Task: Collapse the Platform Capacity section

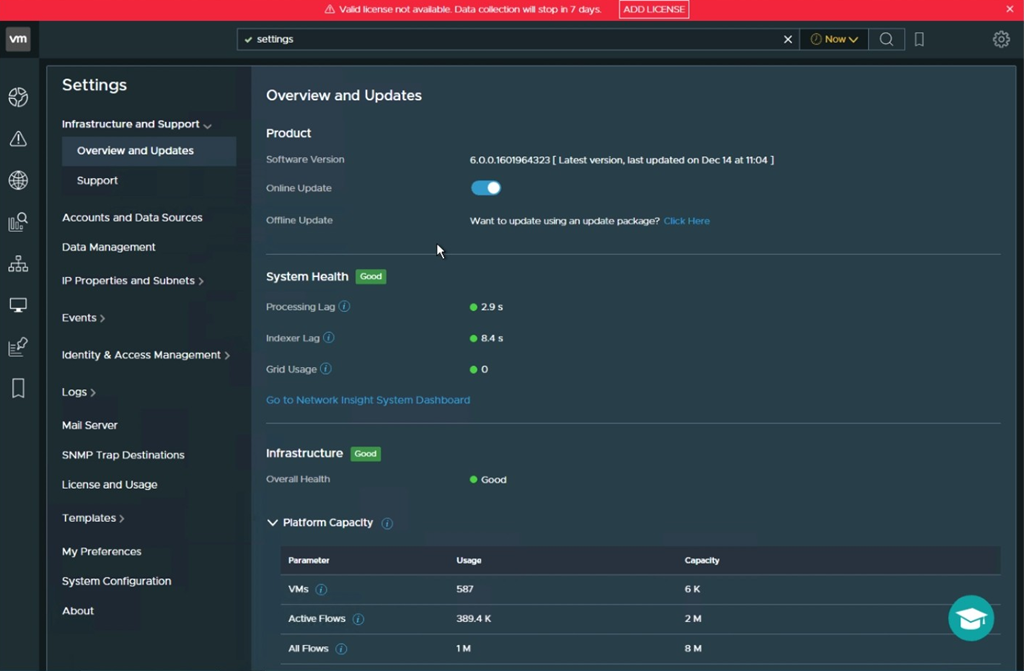Action: [272, 523]
